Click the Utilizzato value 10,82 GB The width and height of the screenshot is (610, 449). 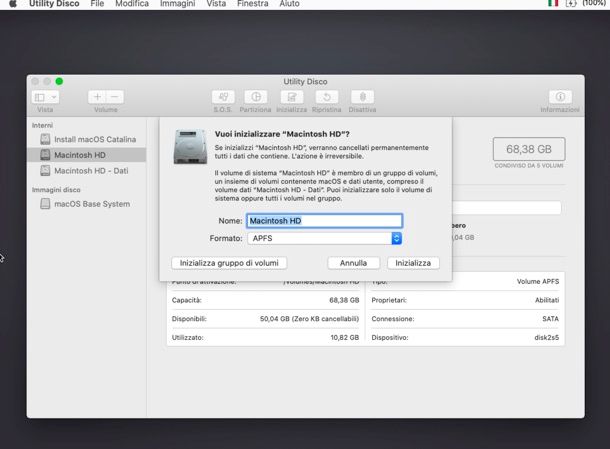point(345,338)
